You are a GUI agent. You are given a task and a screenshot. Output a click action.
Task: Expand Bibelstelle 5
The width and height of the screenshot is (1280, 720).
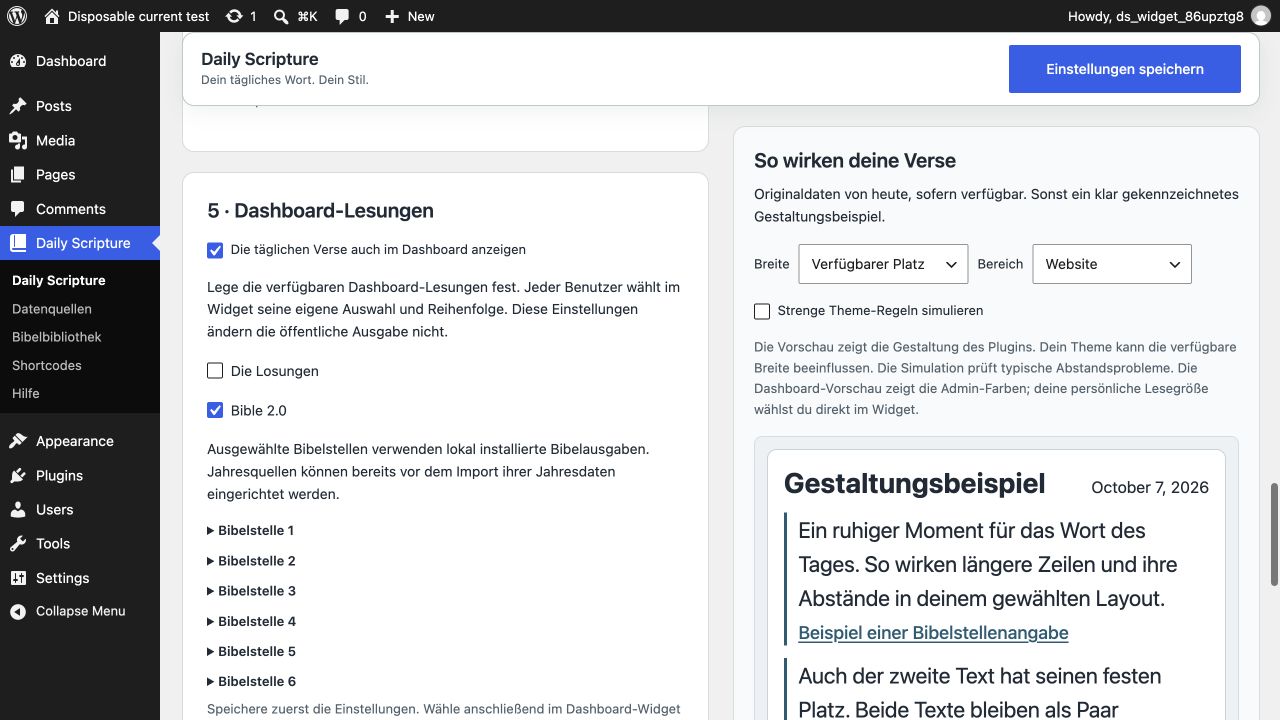[252, 651]
